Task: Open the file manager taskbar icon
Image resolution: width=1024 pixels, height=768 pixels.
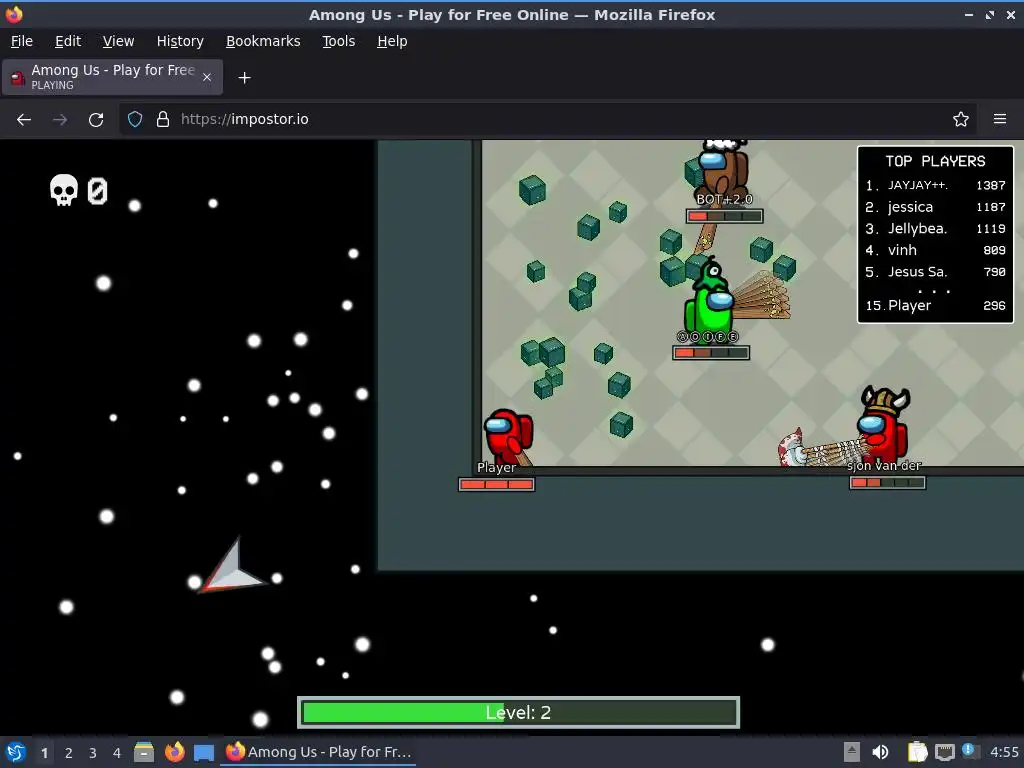Action: pos(144,752)
